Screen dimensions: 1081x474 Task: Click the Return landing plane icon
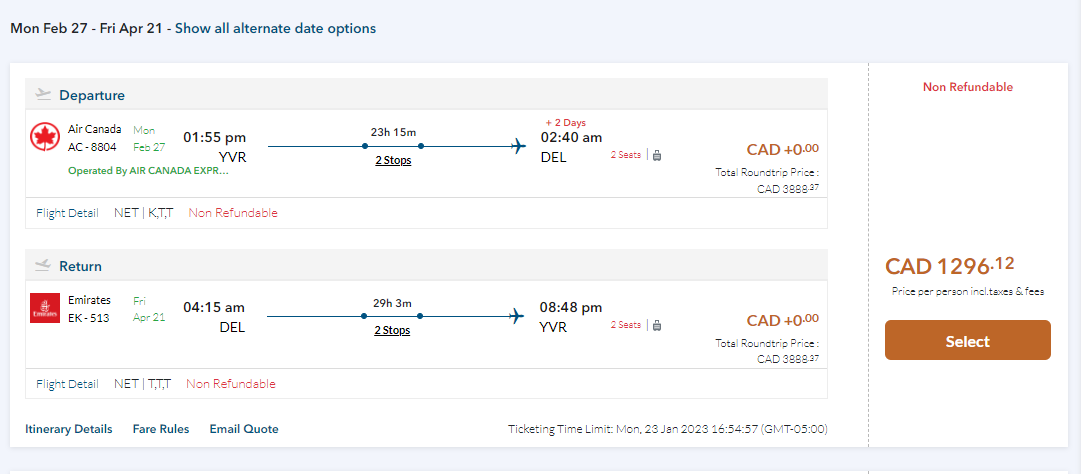43,266
